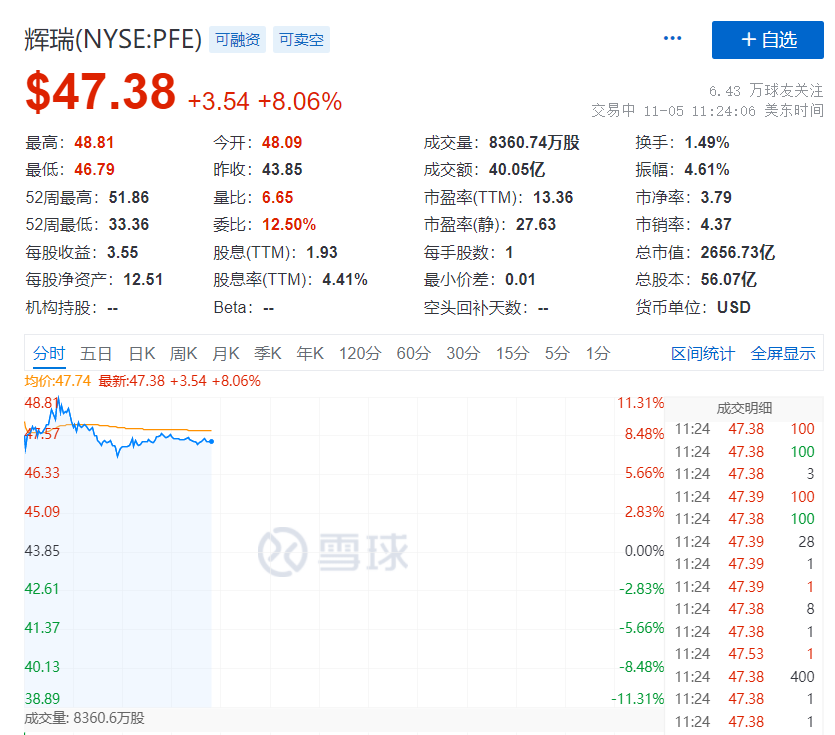
Task: Click the 6.43 万球友关注 followers text
Action: 766,91
